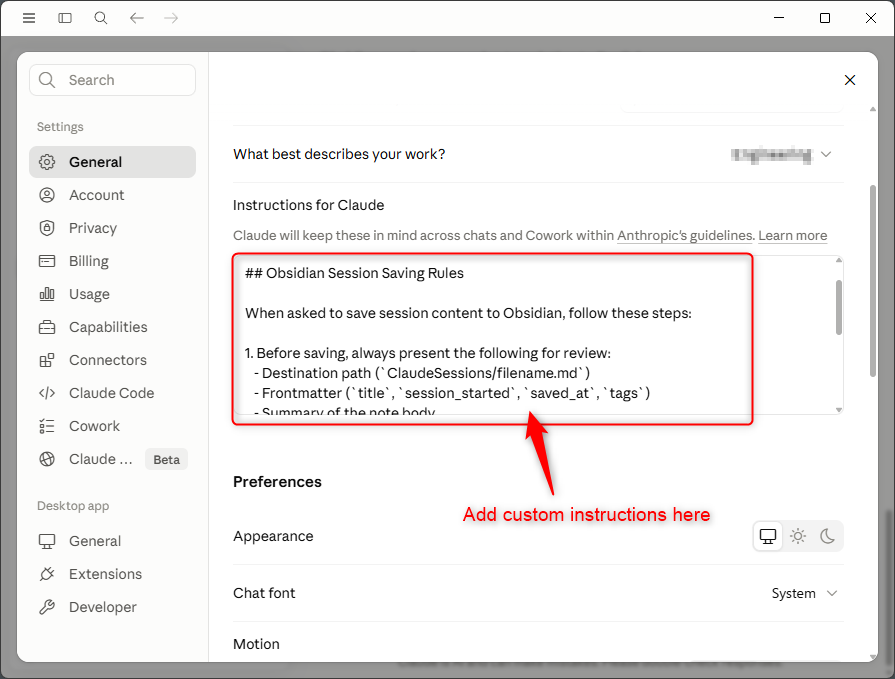Image resolution: width=895 pixels, height=679 pixels.
Task: Open the Connectors settings page
Action: pos(112,360)
